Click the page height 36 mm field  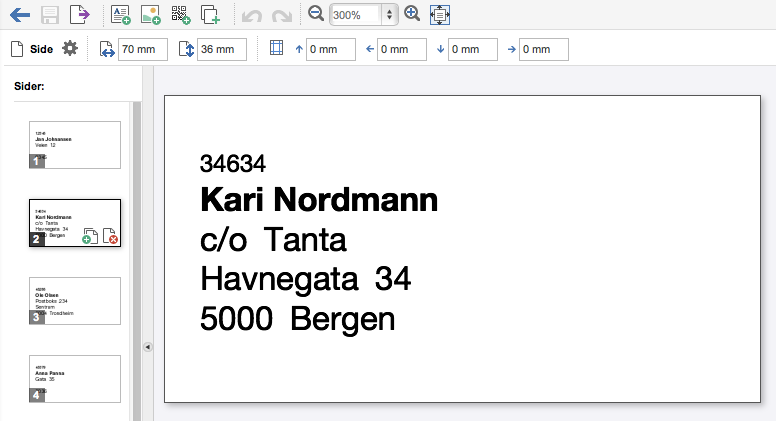coord(221,49)
